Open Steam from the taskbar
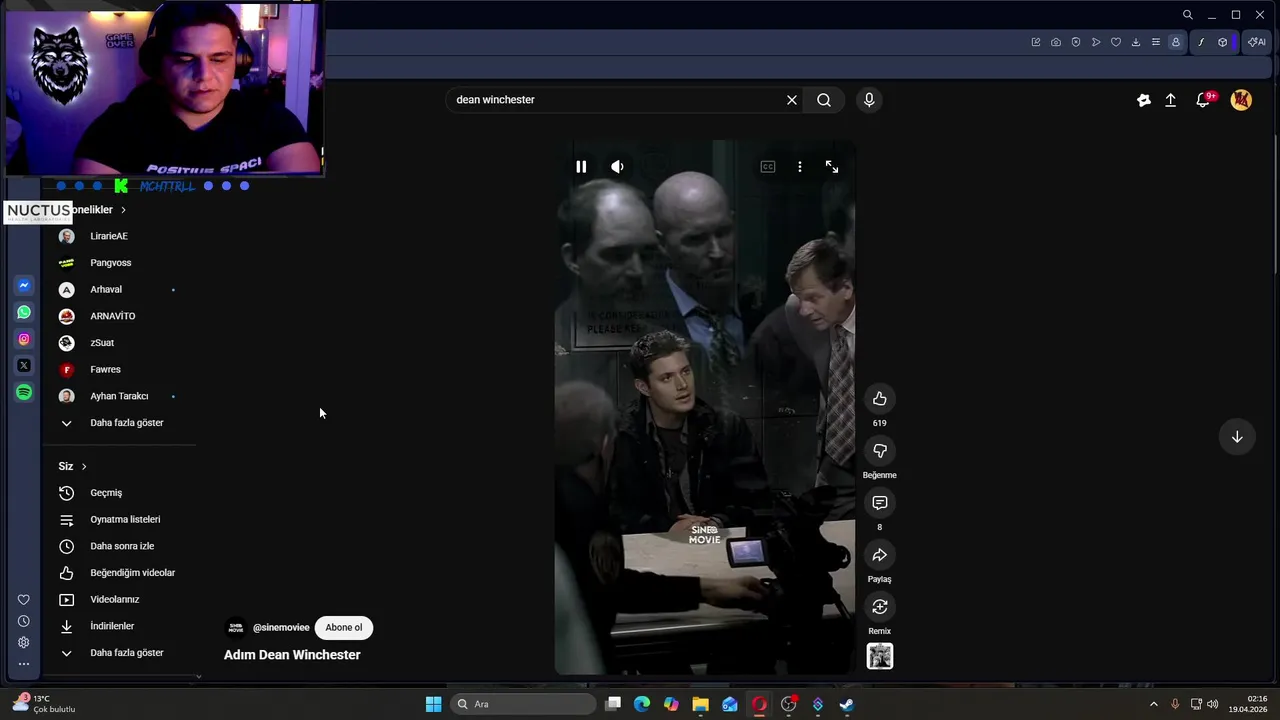Viewport: 1280px width, 720px height. pyautogui.click(x=846, y=704)
